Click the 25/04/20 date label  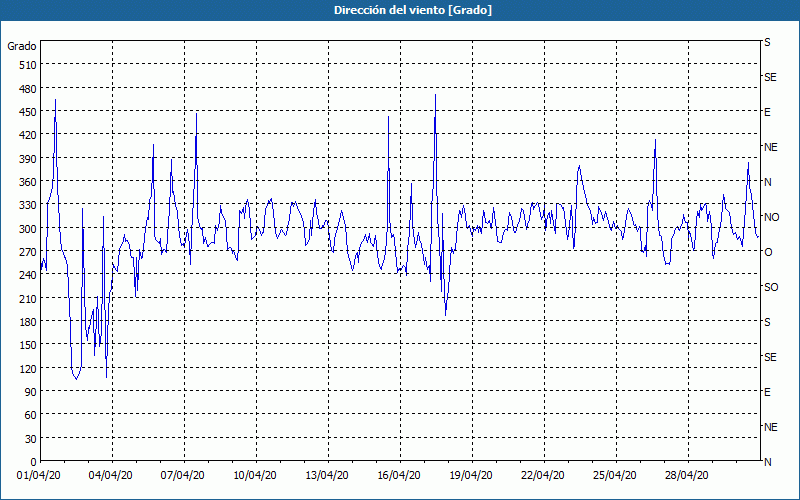coord(615,476)
